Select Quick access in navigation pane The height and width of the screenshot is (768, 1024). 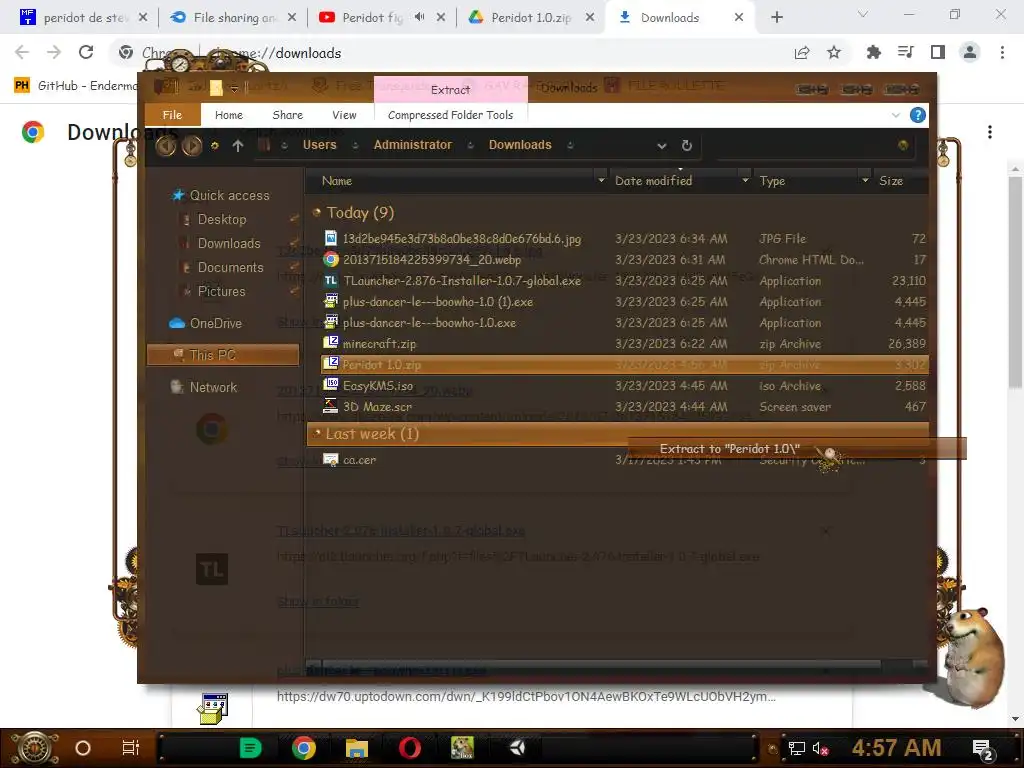coord(229,195)
